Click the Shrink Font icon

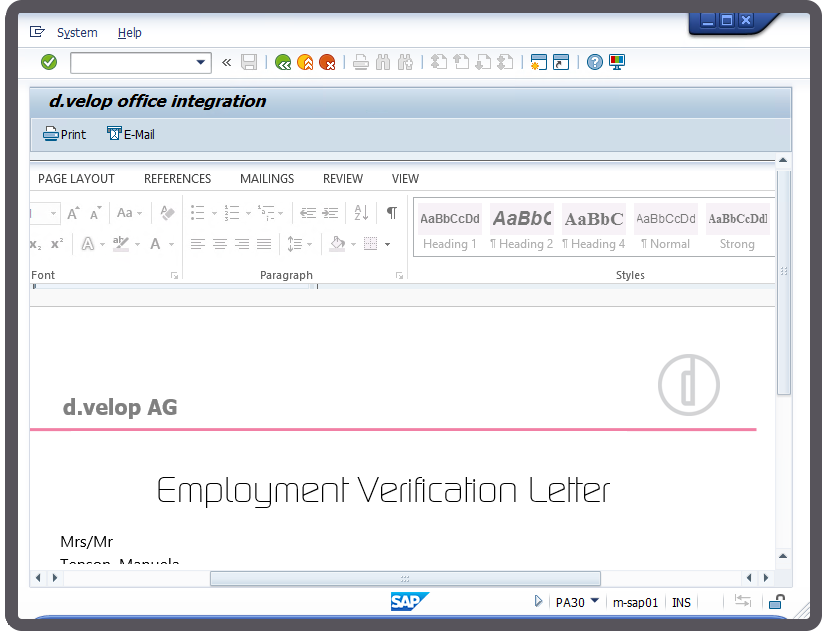95,213
